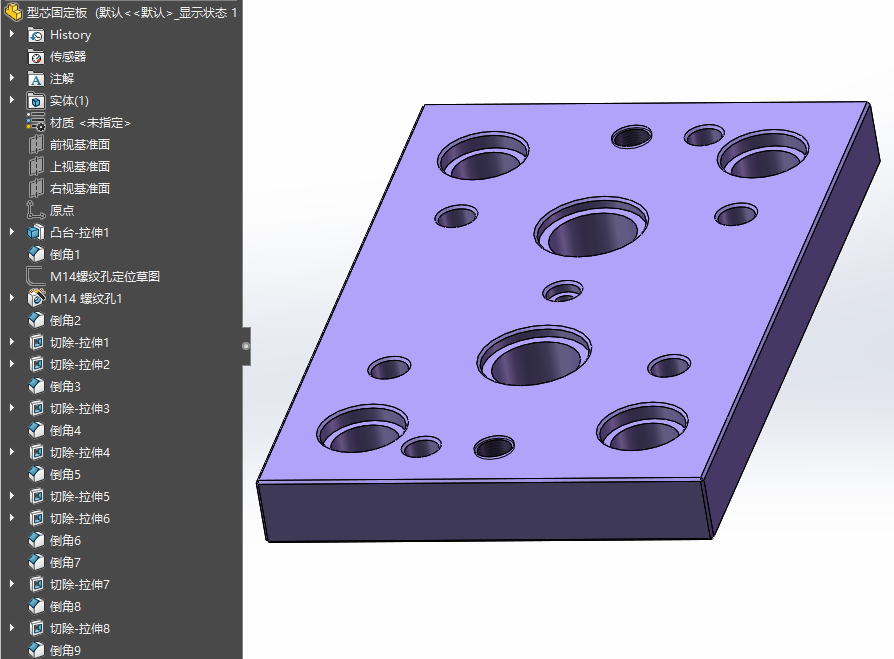Click the 倒角1 chamfer icon

click(x=36, y=254)
